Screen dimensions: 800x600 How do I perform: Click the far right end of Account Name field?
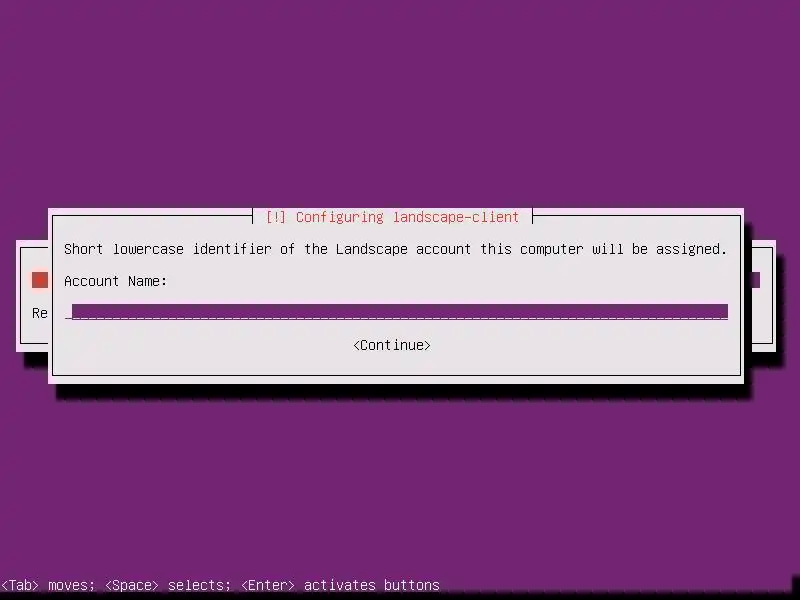(x=724, y=312)
